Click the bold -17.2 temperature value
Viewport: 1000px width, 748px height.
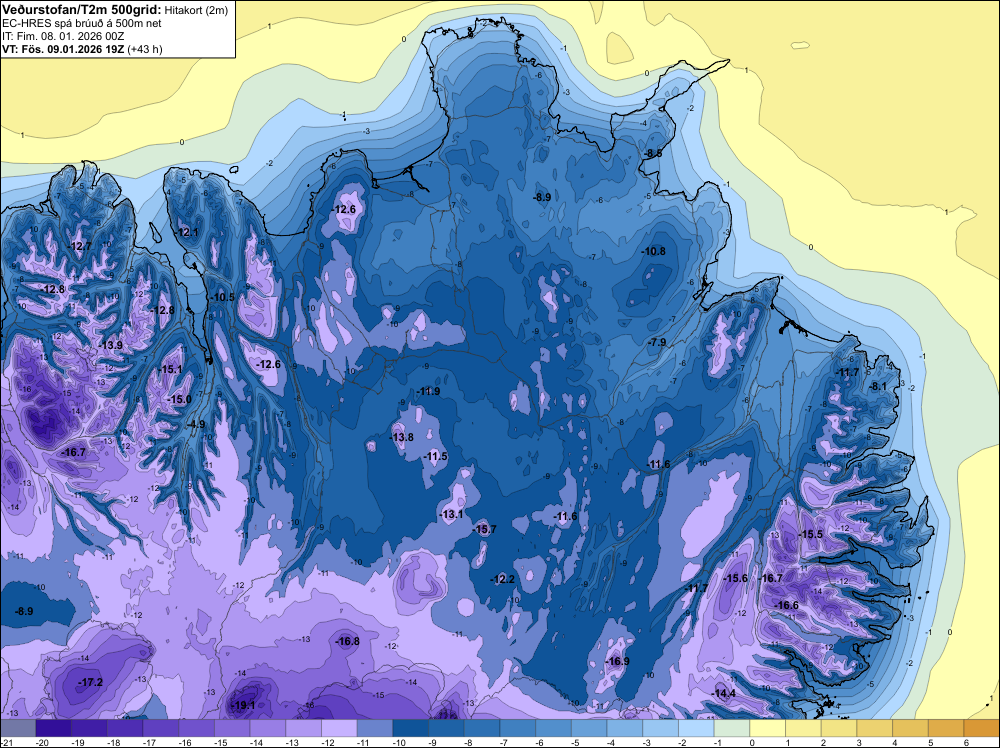click(x=90, y=682)
